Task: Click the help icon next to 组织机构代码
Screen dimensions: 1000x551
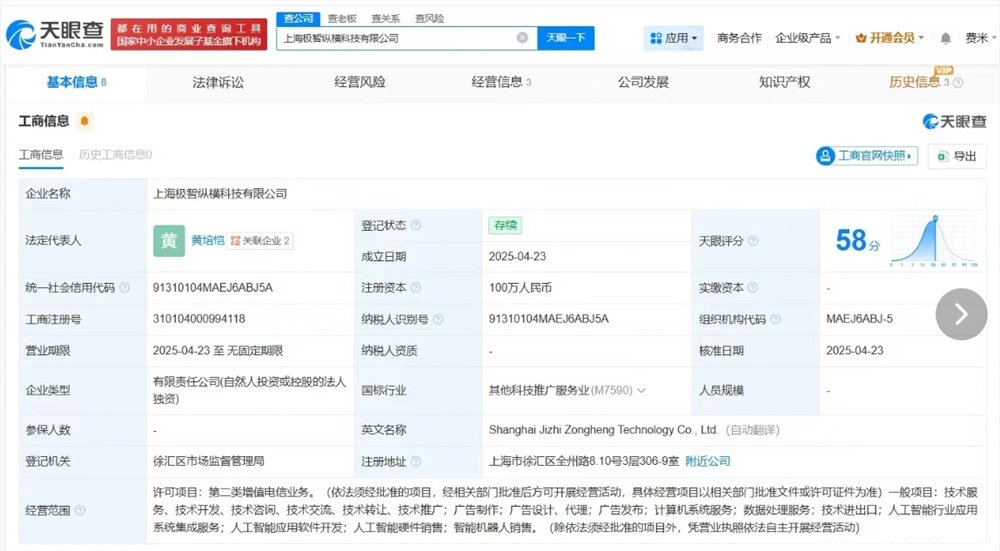Action: (x=776, y=319)
